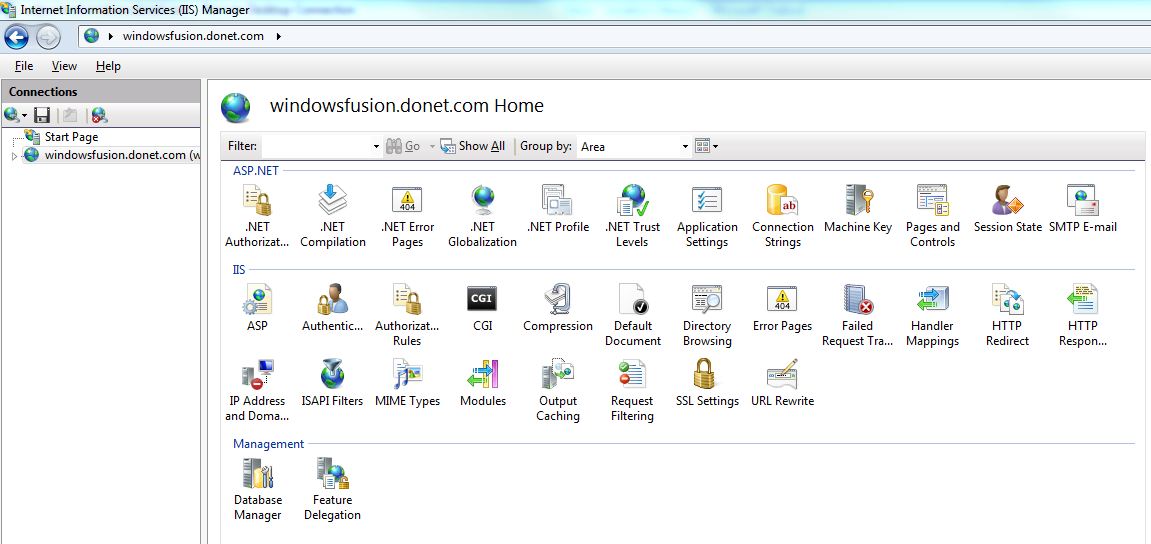Click the Forward navigation button
This screenshot has height=544, width=1151.
click(48, 37)
